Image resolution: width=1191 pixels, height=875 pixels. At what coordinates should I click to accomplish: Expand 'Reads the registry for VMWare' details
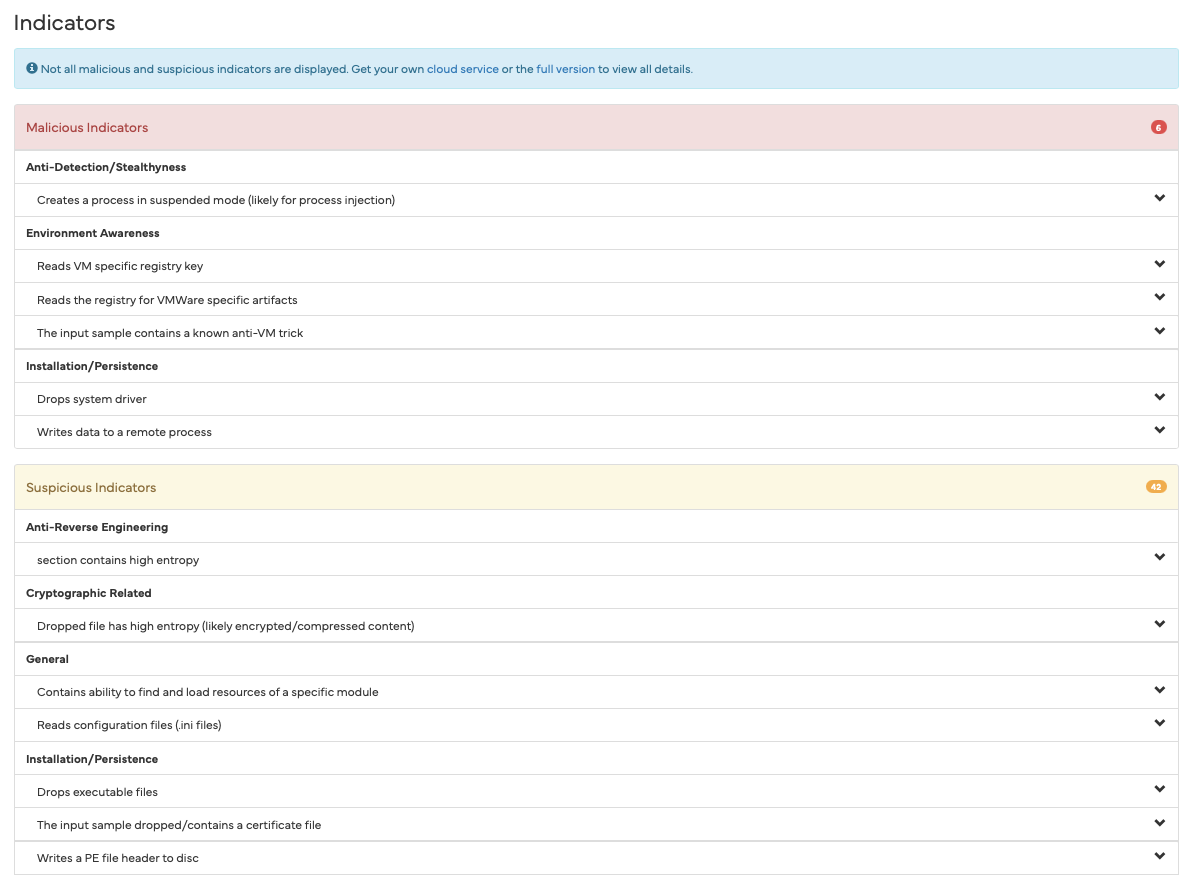pyautogui.click(x=1159, y=297)
